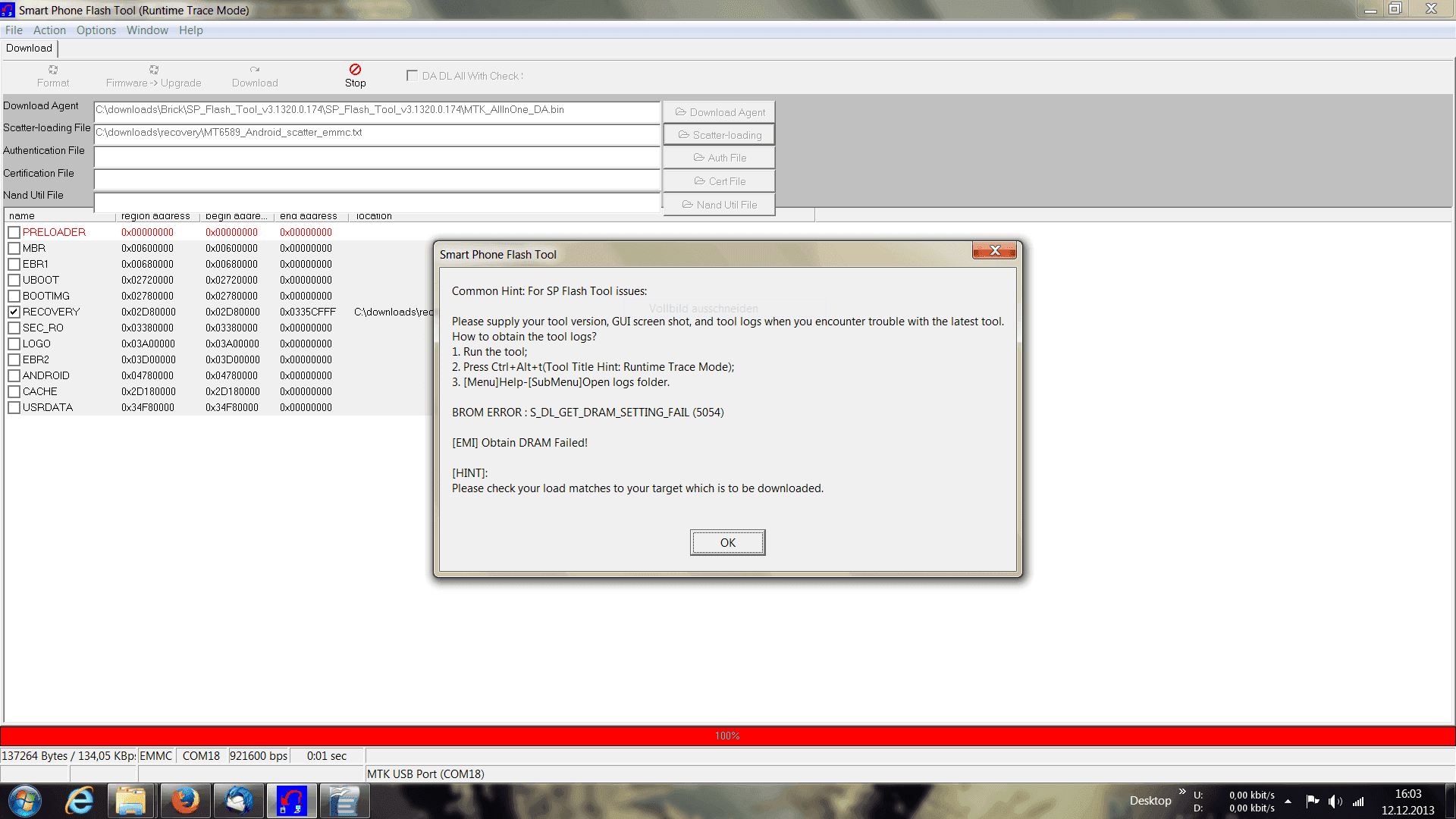Expand the Desktop toolbar chevron
This screenshot has height=819, width=1456.
tap(1182, 792)
